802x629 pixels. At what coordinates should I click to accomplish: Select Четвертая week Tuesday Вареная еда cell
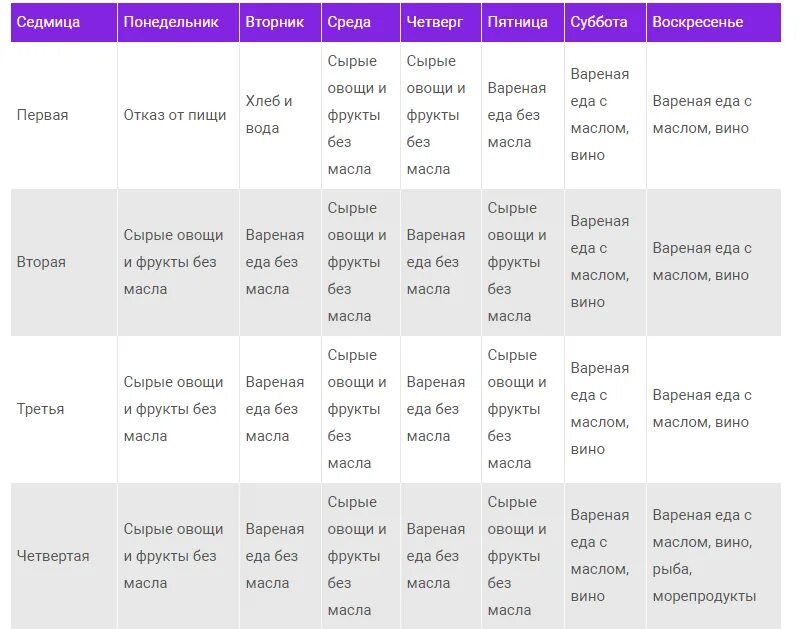(280, 556)
